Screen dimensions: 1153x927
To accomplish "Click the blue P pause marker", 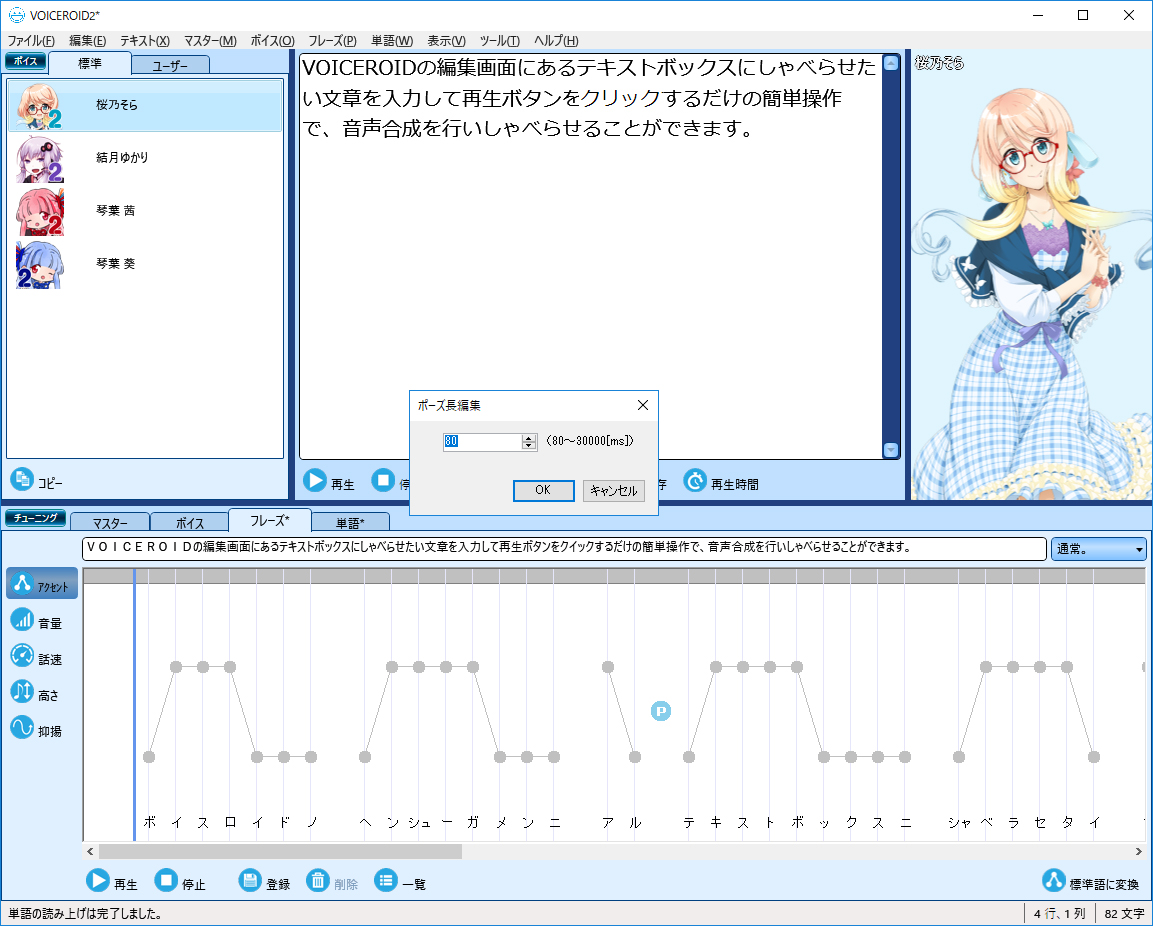I will click(661, 711).
